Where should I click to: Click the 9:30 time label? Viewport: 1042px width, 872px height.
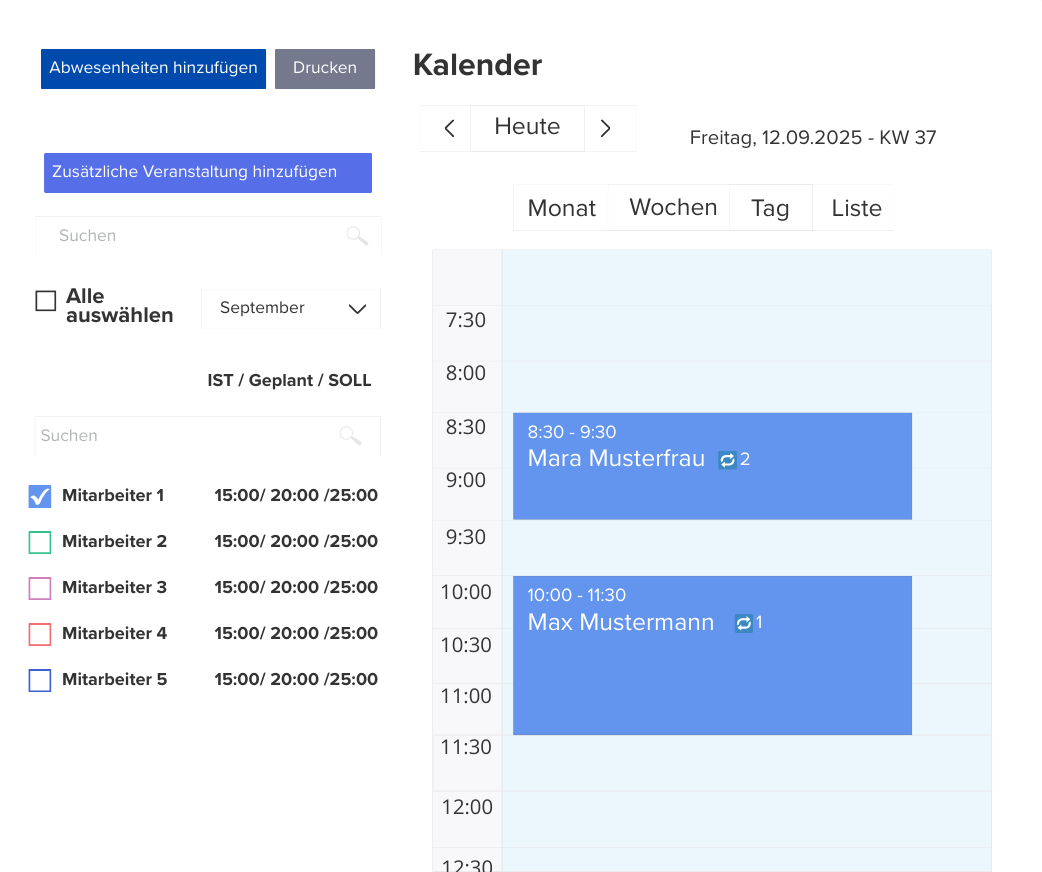(x=466, y=536)
